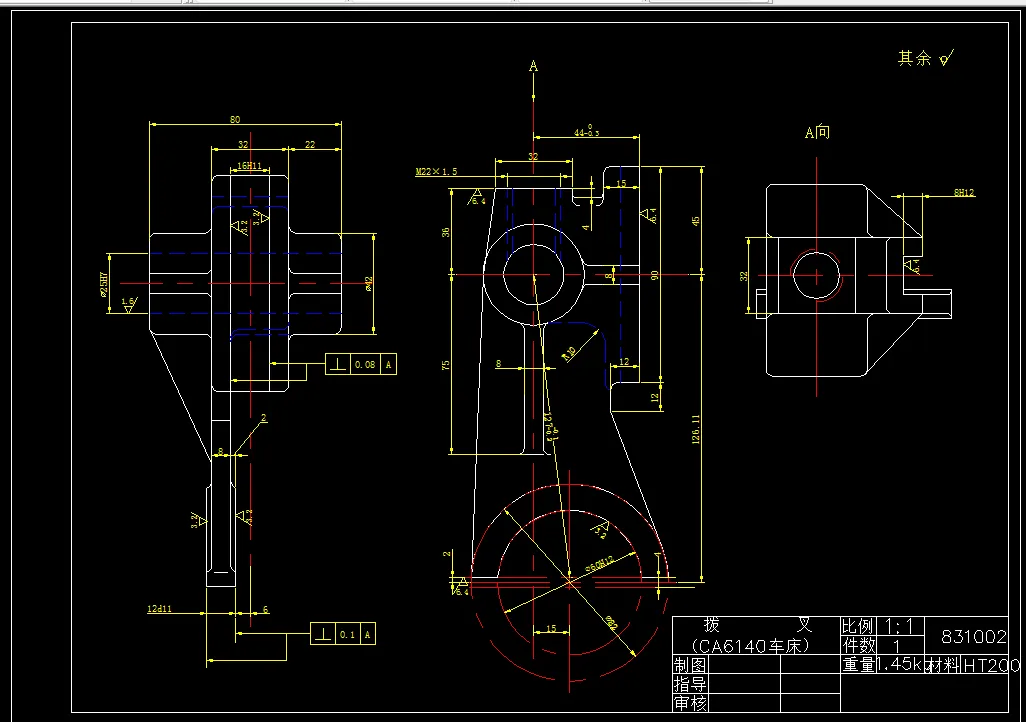1026x722 pixels.
Task: Select datum A box next to 0.08
Action: 388,365
